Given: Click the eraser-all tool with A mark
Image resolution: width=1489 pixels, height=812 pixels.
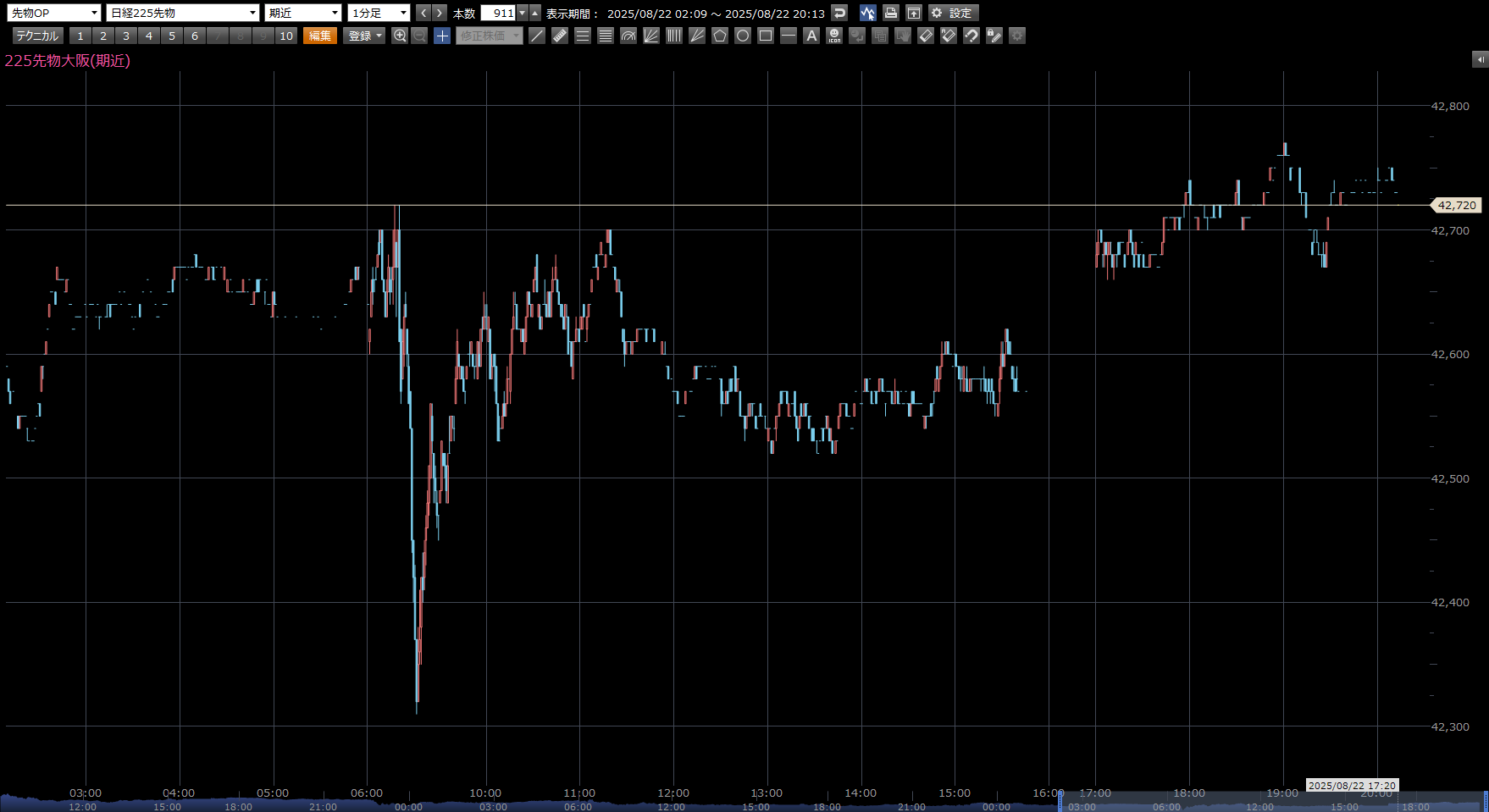Looking at the screenshot, I should (x=949, y=36).
